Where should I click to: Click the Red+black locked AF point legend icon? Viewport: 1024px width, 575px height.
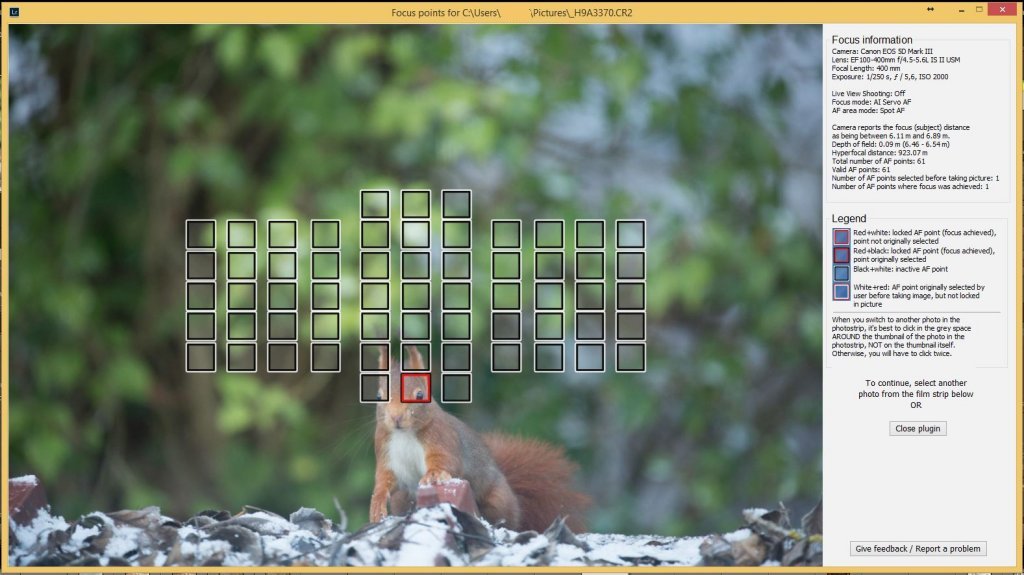pyautogui.click(x=841, y=255)
